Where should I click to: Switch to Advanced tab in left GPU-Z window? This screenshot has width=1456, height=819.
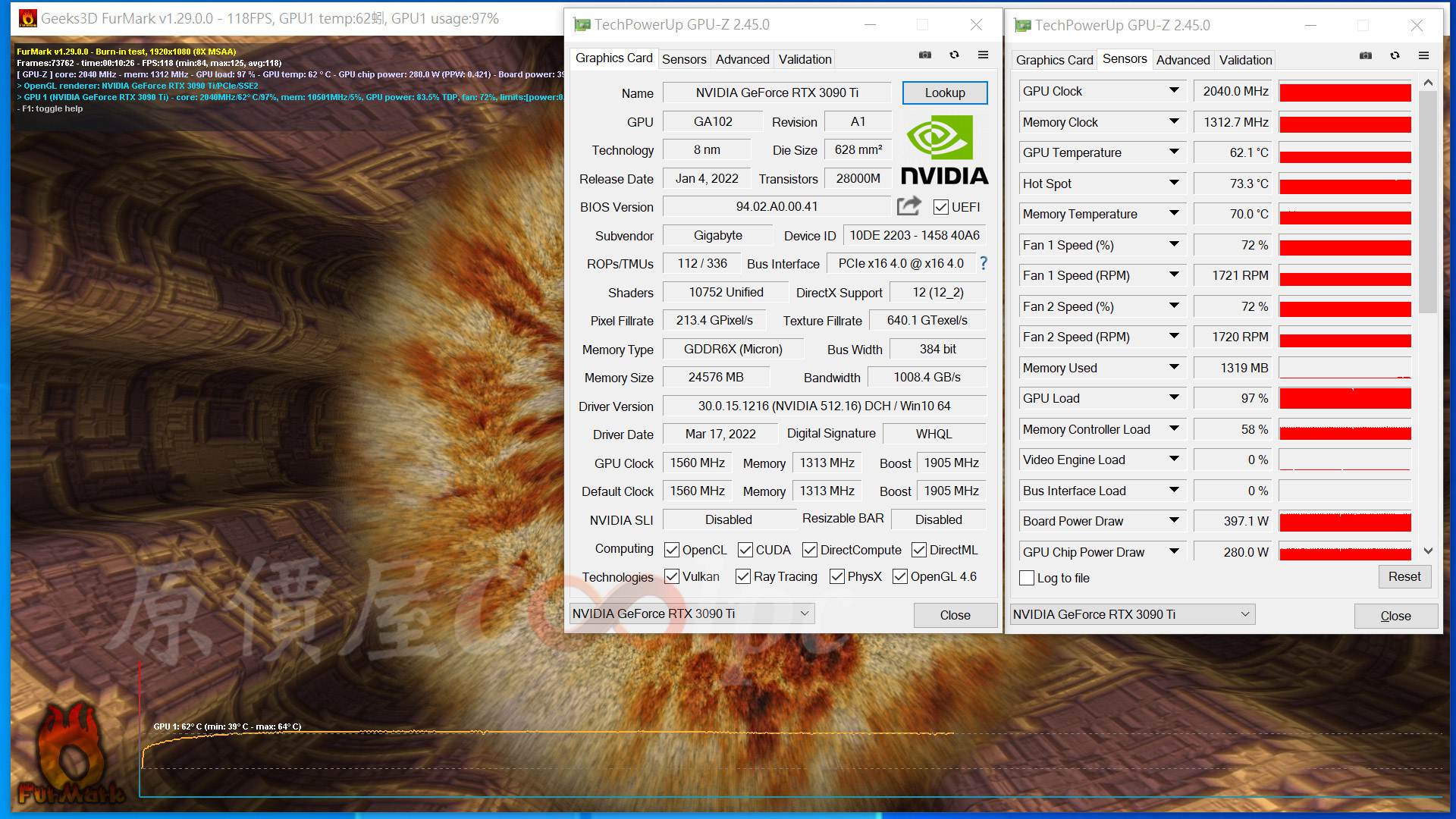coord(742,59)
